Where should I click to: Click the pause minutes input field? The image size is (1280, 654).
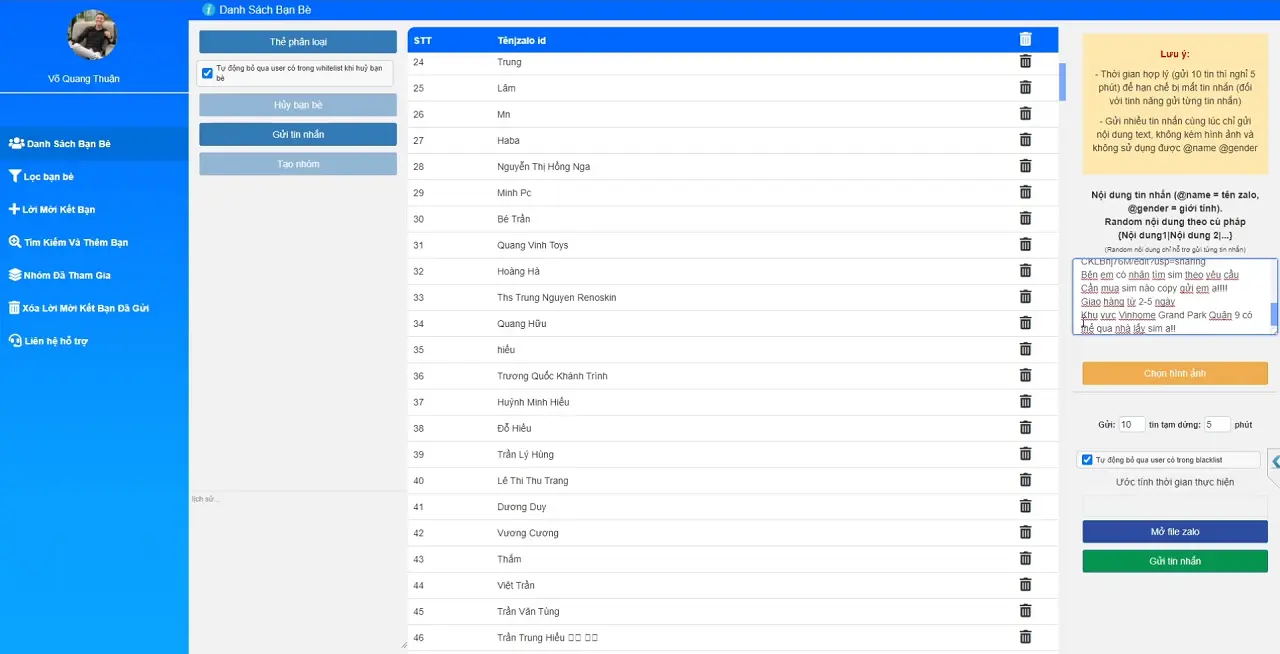point(1216,424)
